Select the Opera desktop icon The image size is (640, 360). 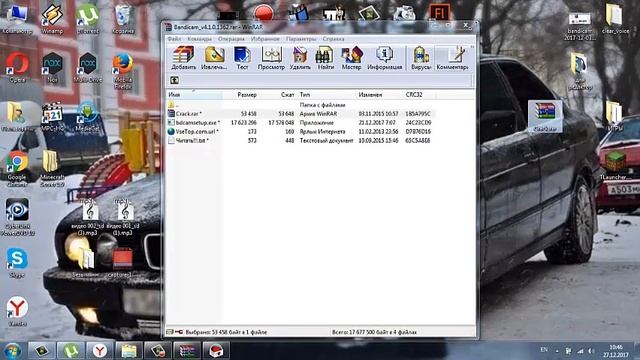click(x=17, y=67)
